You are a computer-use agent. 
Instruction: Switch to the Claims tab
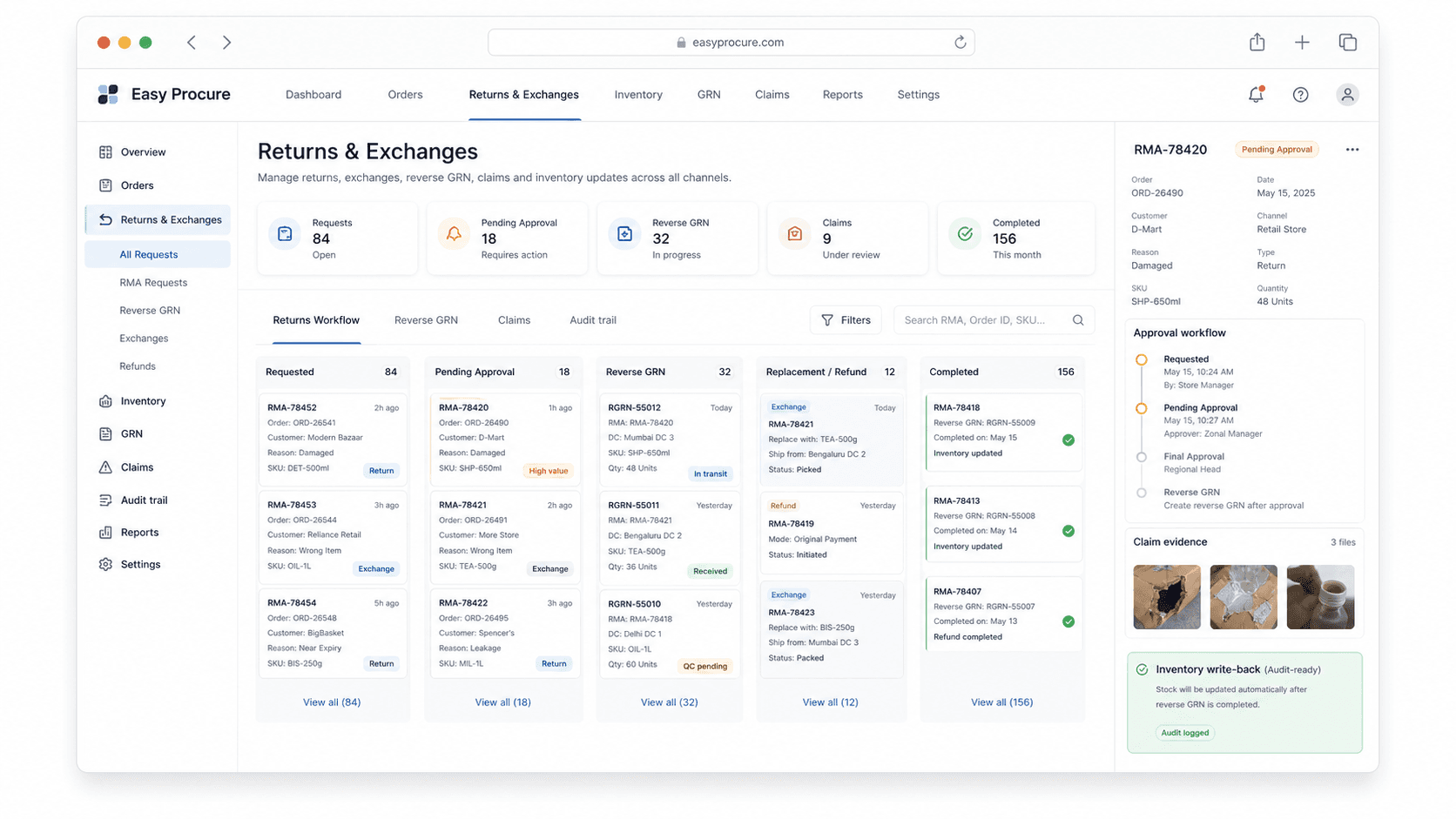click(514, 320)
